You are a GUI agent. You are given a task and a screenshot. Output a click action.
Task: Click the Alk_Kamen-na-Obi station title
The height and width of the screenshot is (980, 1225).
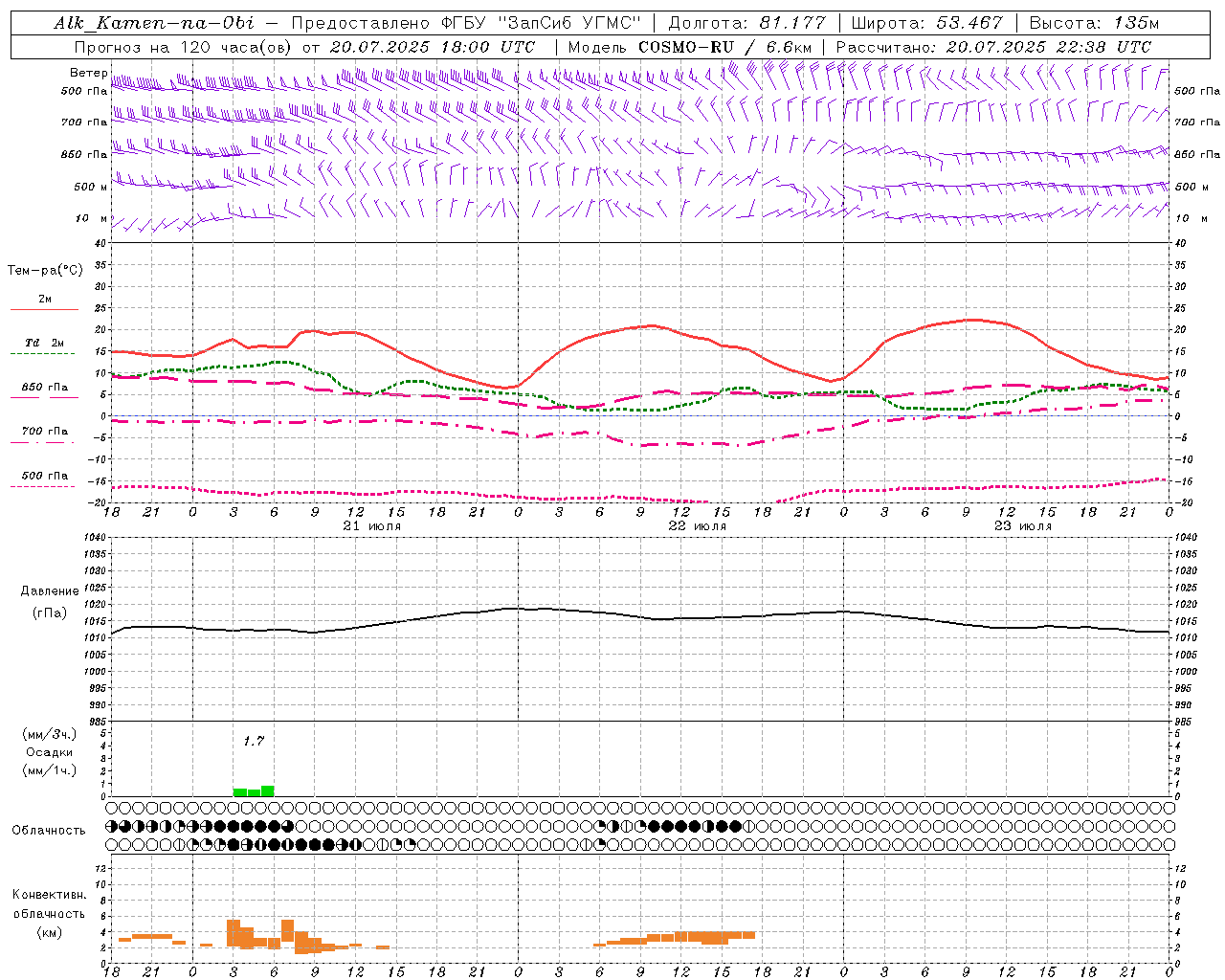pyautogui.click(x=154, y=23)
